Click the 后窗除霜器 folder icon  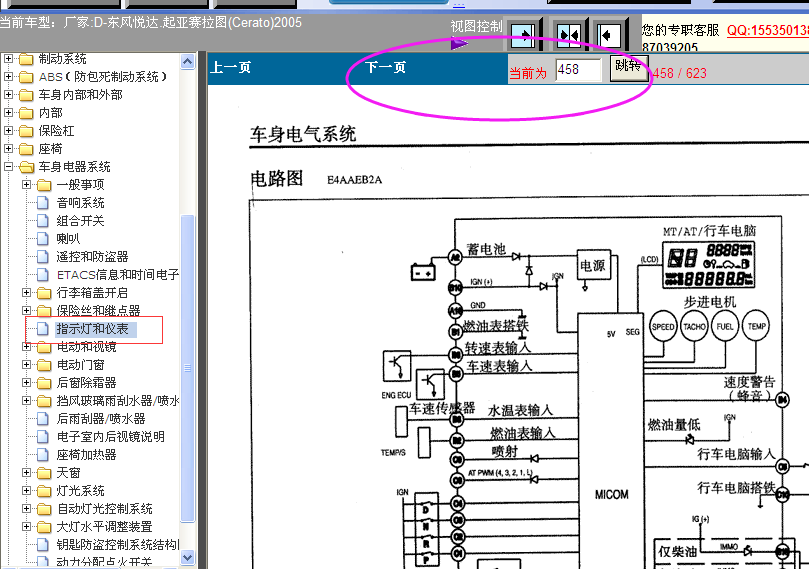point(44,383)
